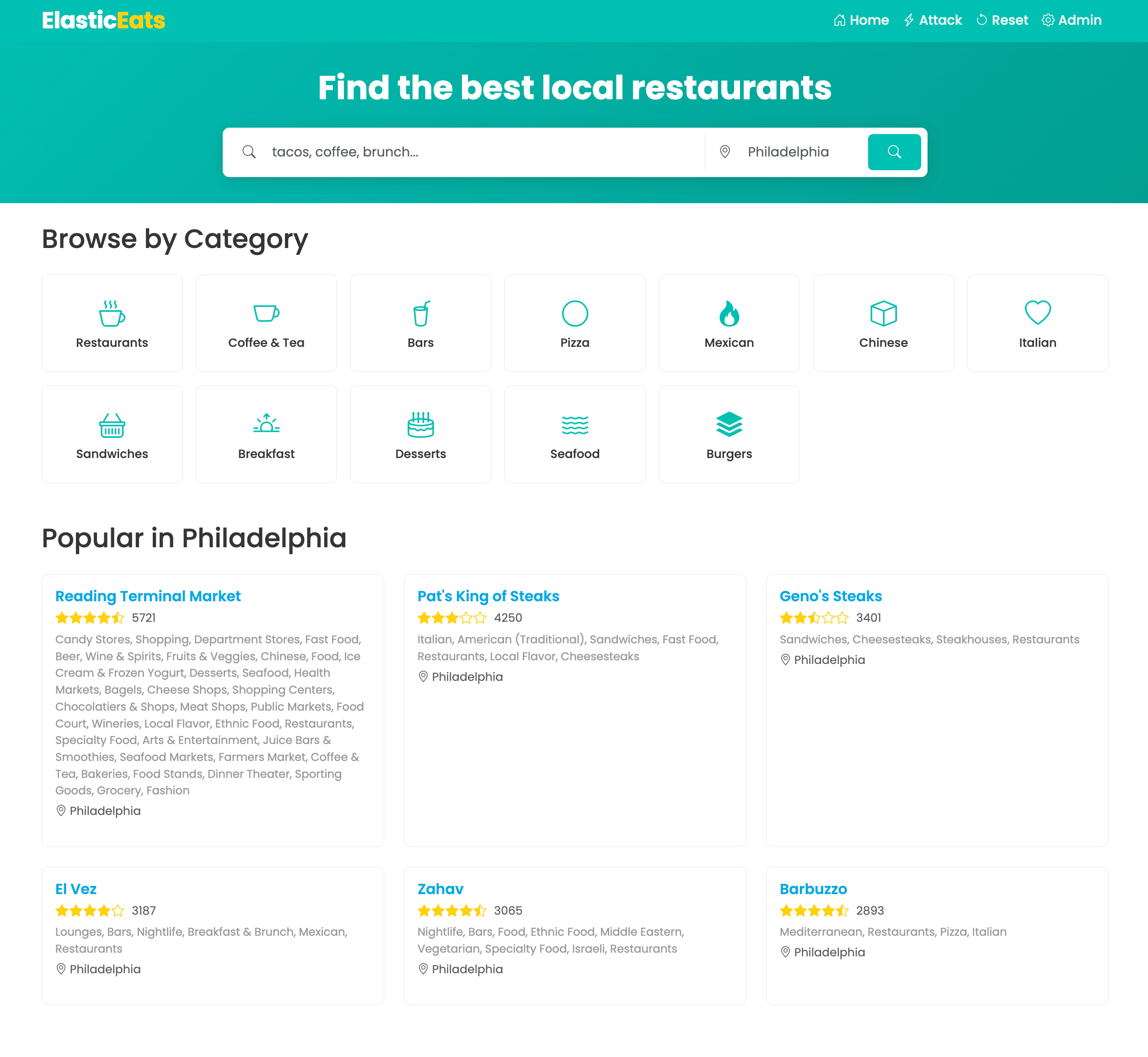Viewport: 1148px width, 1057px height.
Task: Click the Sandwiches basket icon
Action: point(112,425)
